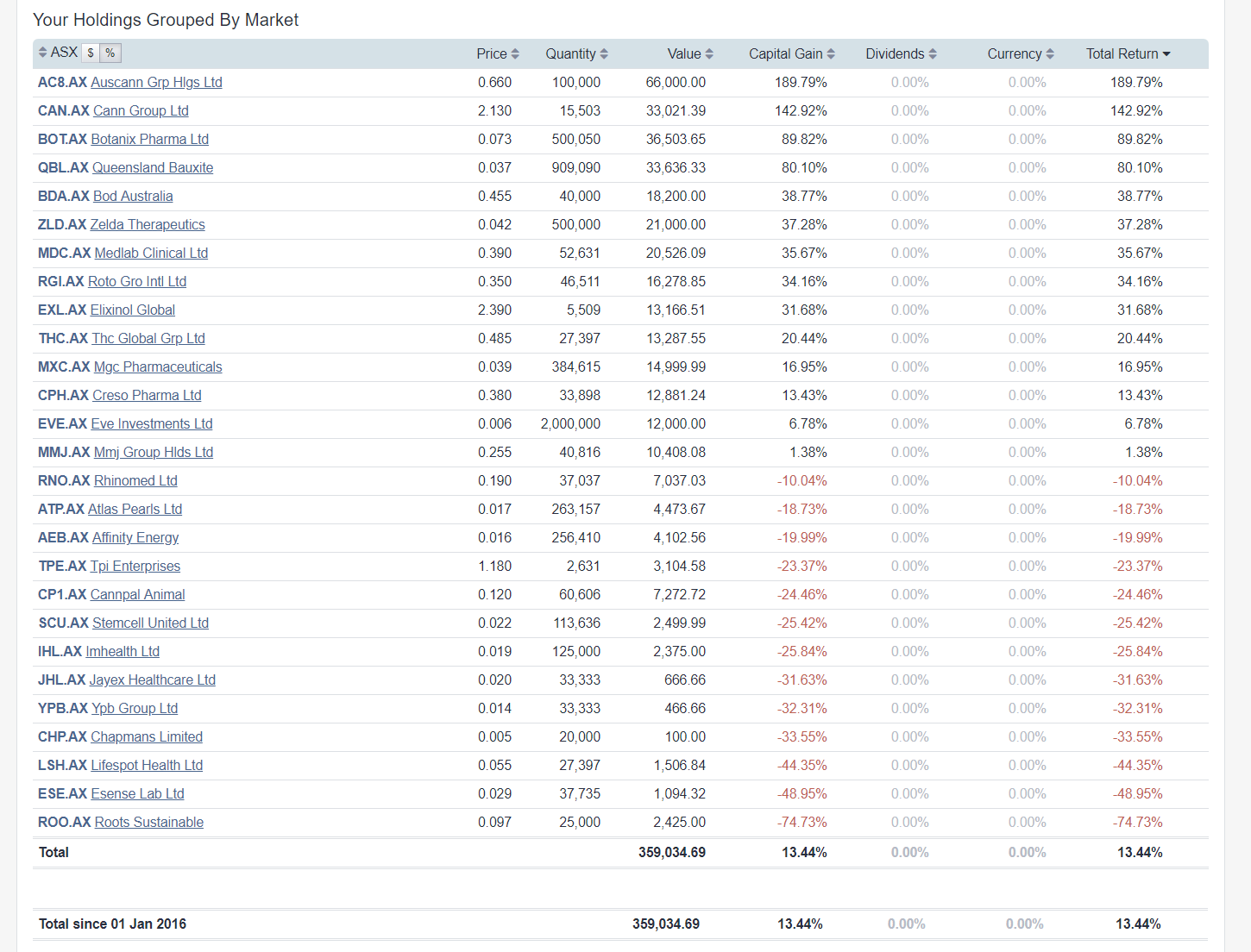The height and width of the screenshot is (952, 1251).
Task: Open the Queensland Bauxite holding
Action: [x=153, y=167]
